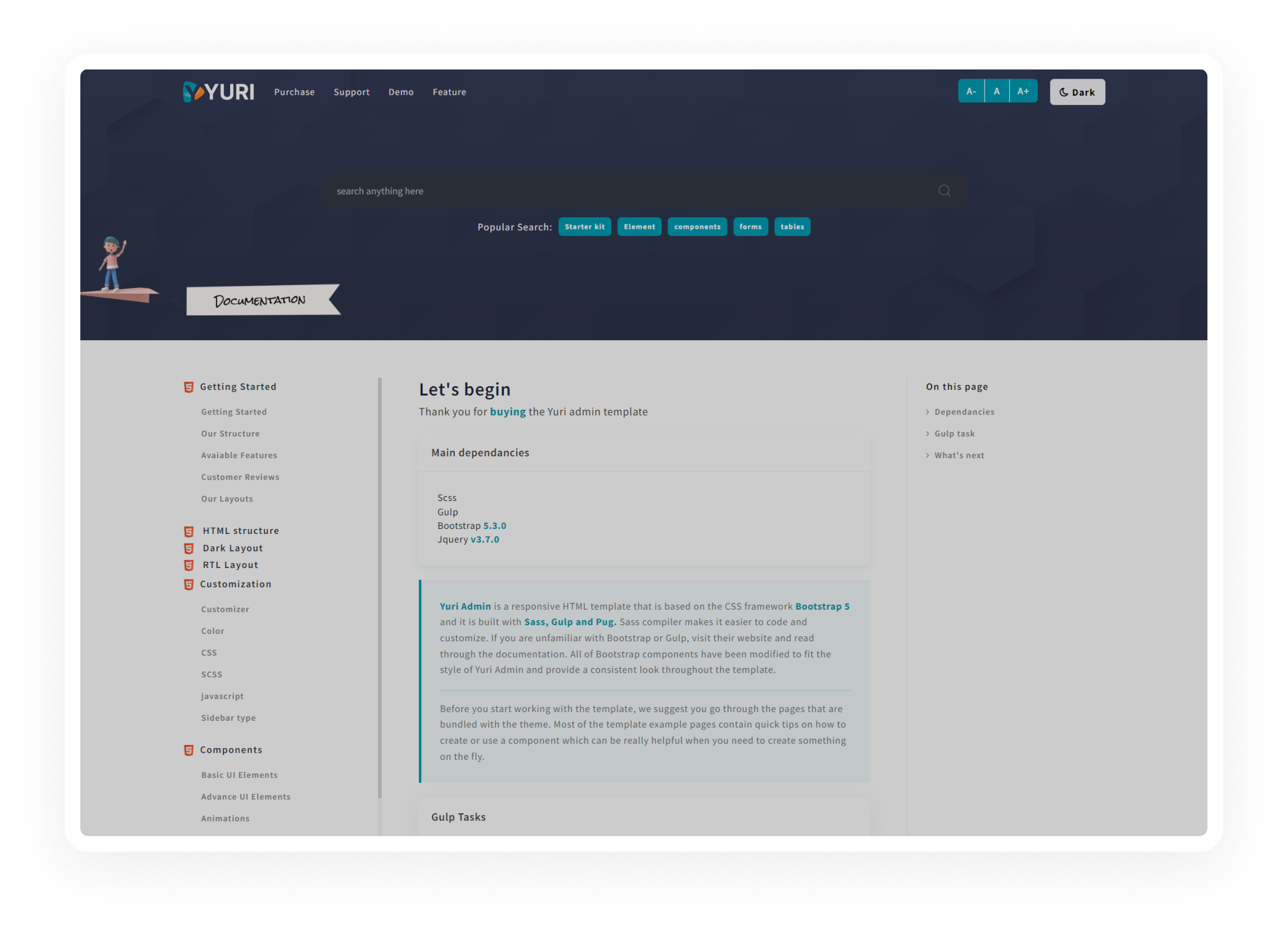This screenshot has width=1288, height=928.
Task: Click the sidebar vertical scrollbar
Action: pos(380,588)
